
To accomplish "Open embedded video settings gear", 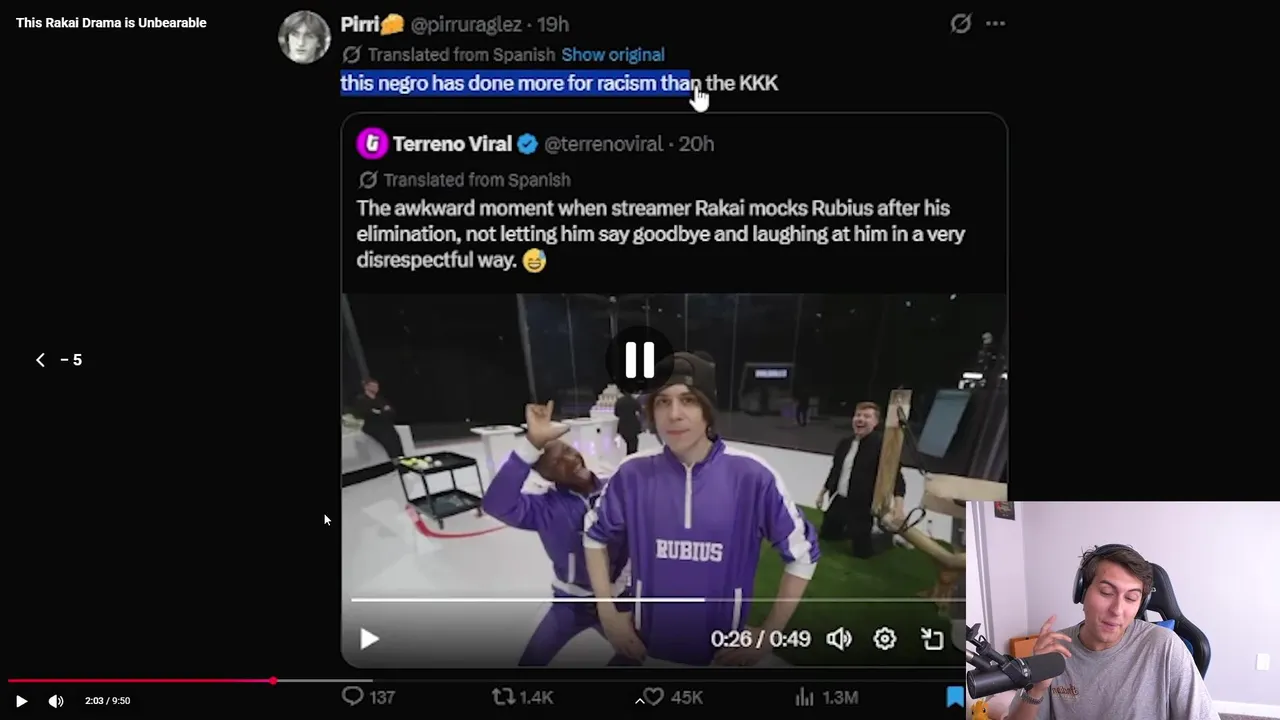I will [885, 639].
